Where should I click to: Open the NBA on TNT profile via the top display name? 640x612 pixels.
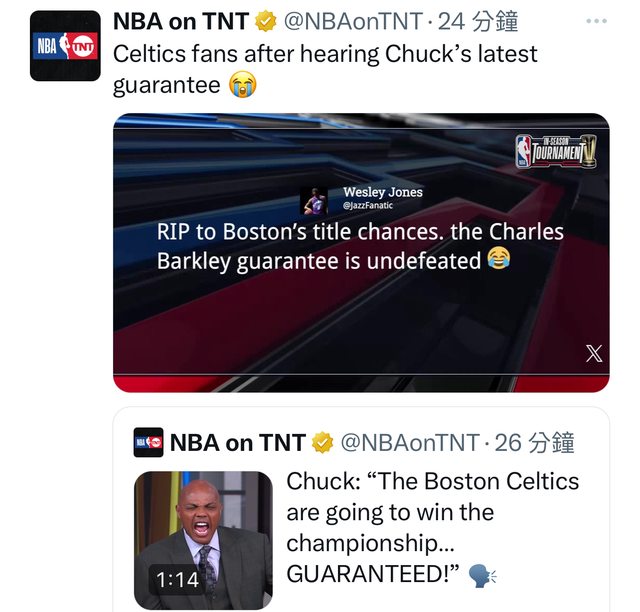(181, 22)
